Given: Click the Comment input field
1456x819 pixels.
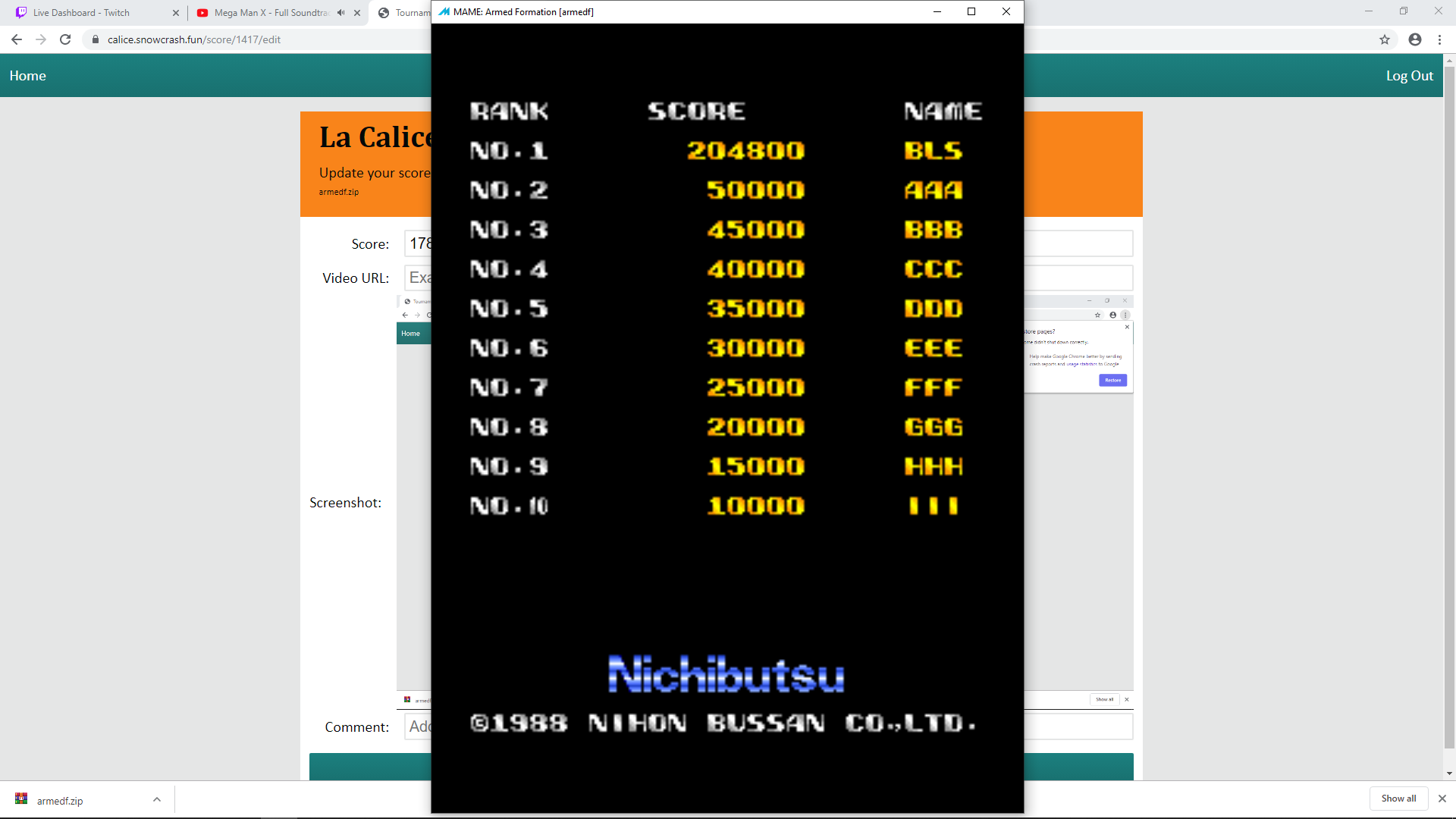Looking at the screenshot, I should coord(768,726).
